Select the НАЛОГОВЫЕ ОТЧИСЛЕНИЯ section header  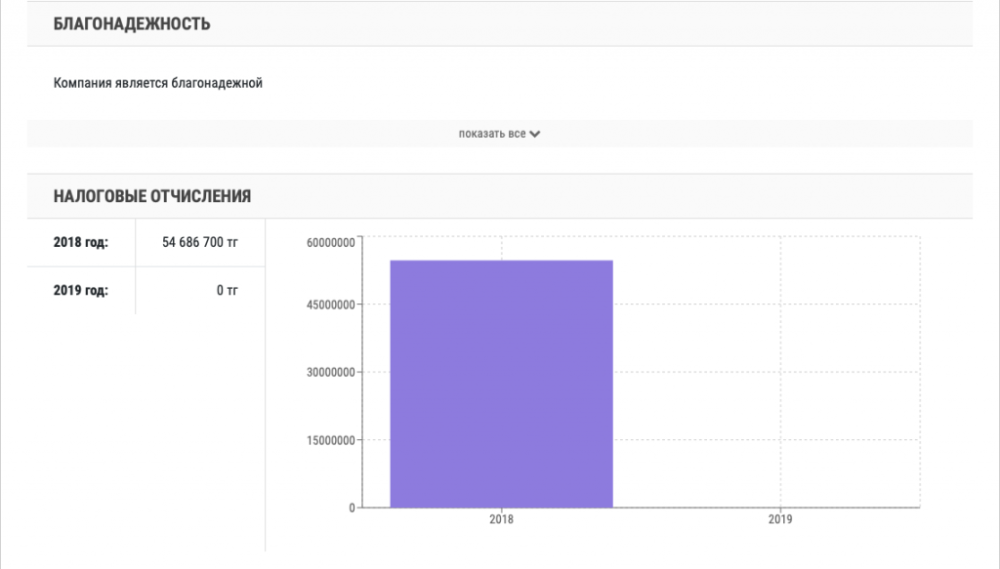click(x=152, y=196)
